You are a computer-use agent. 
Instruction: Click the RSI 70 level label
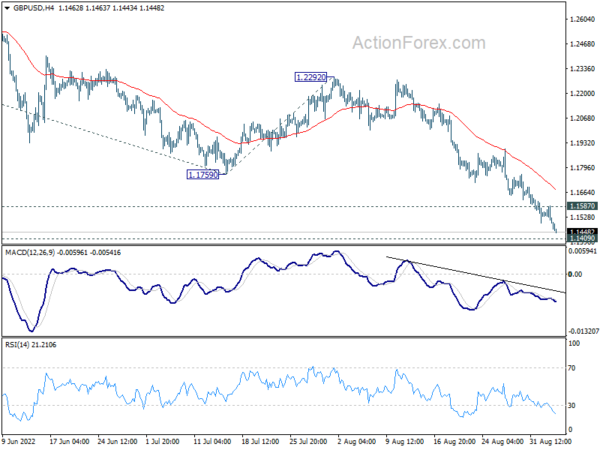click(572, 368)
